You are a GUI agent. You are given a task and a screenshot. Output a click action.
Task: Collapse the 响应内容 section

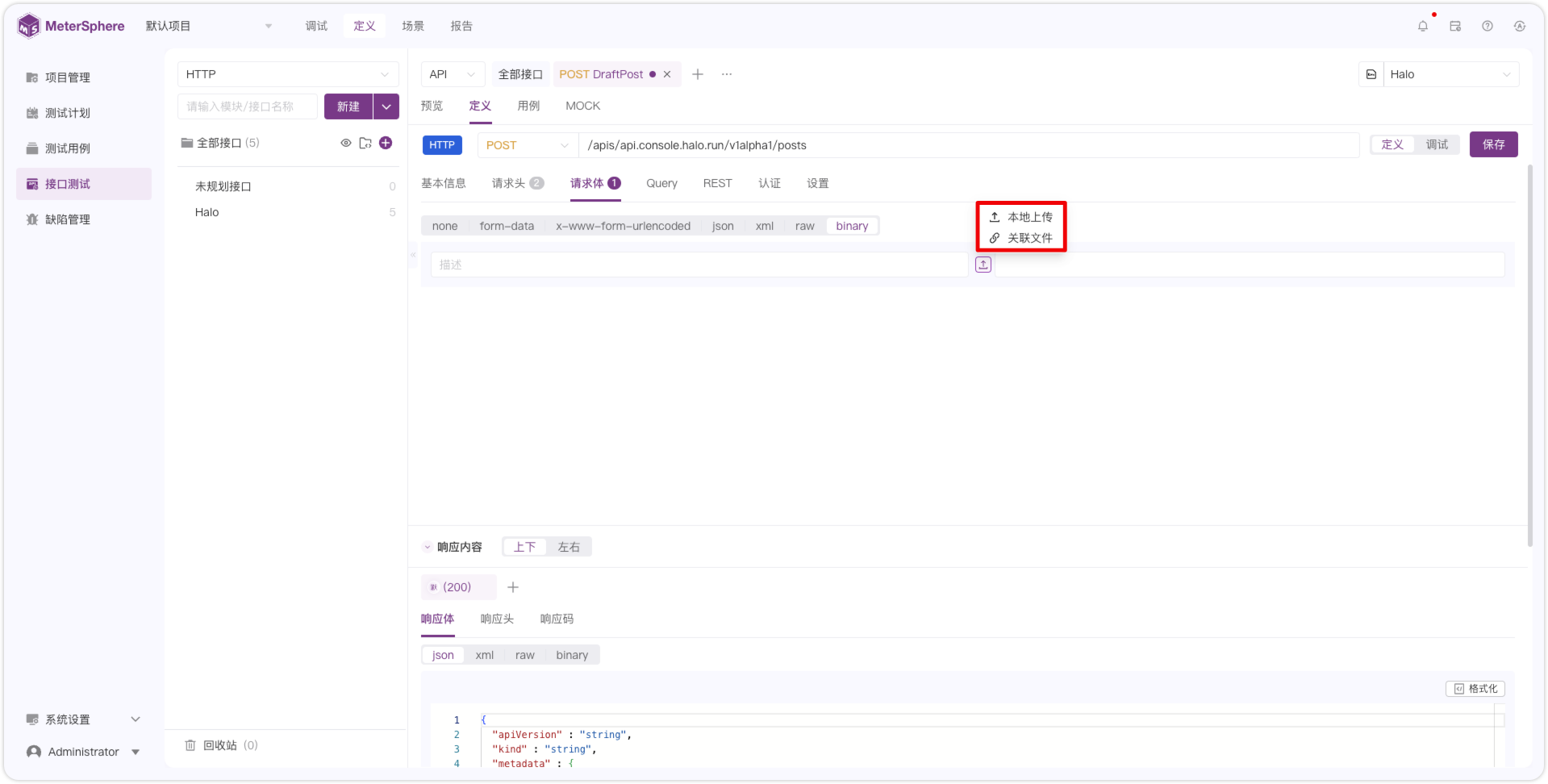point(428,547)
